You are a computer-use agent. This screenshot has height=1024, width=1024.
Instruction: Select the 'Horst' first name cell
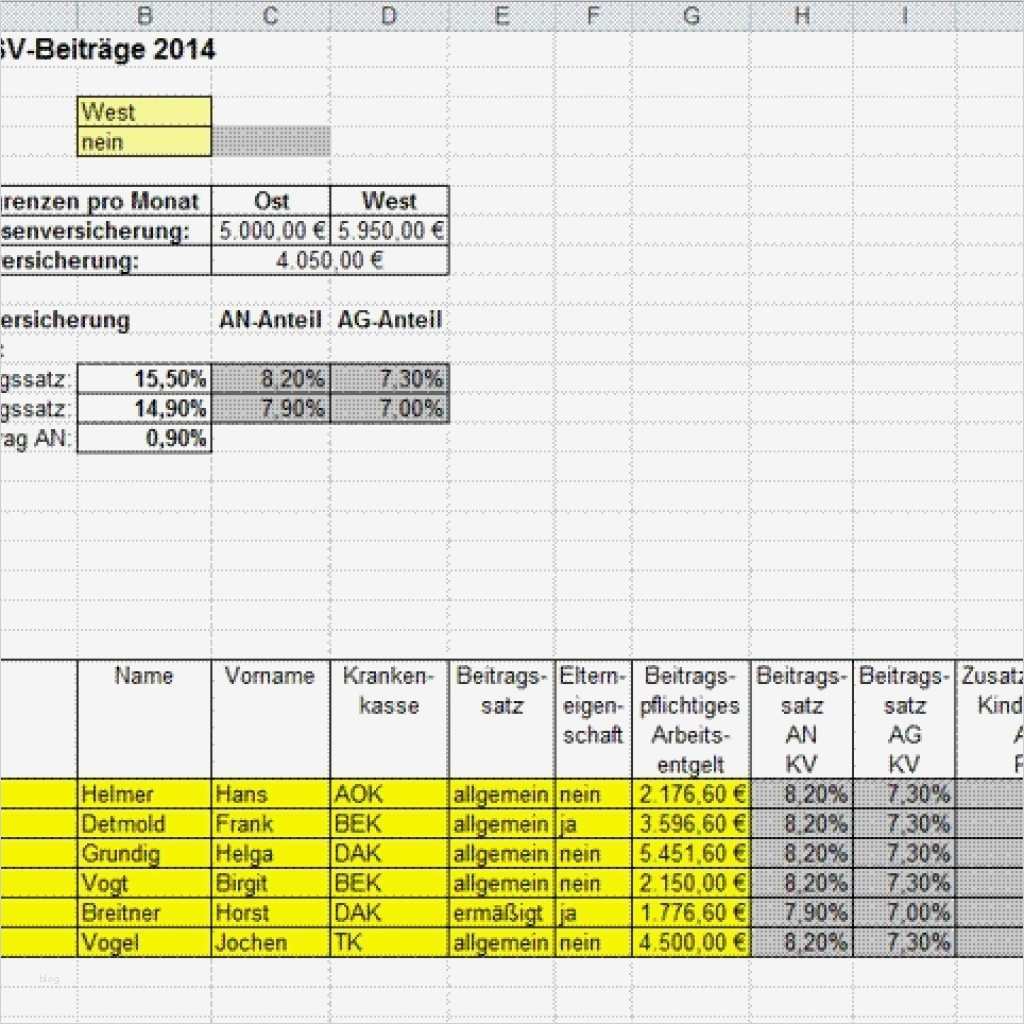pyautogui.click(x=271, y=913)
